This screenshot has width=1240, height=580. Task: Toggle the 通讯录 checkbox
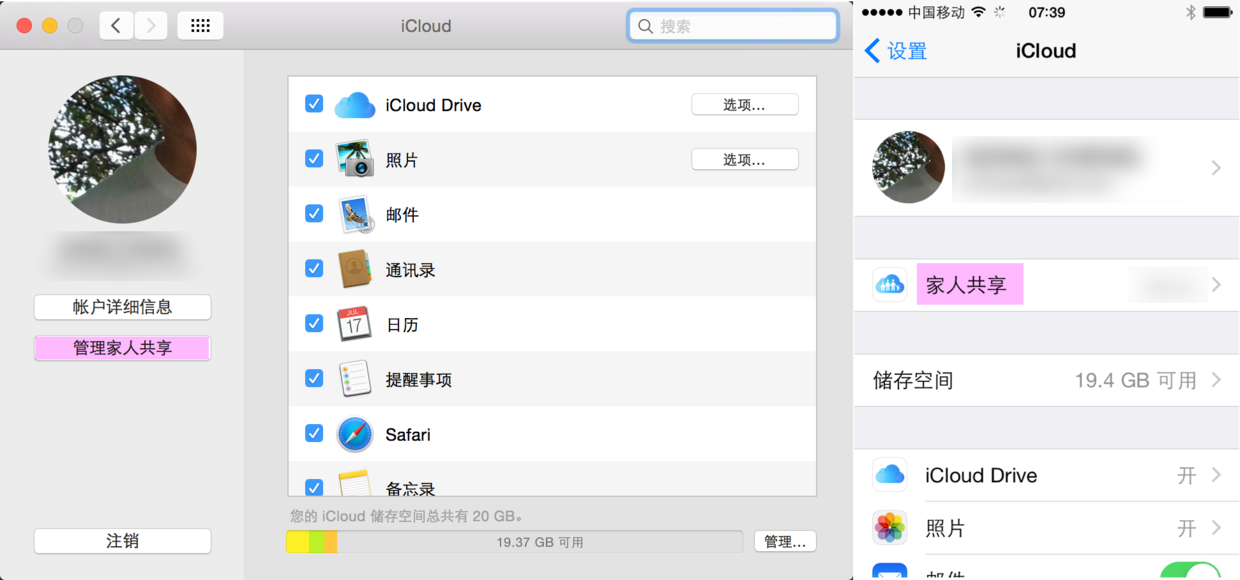(x=314, y=268)
